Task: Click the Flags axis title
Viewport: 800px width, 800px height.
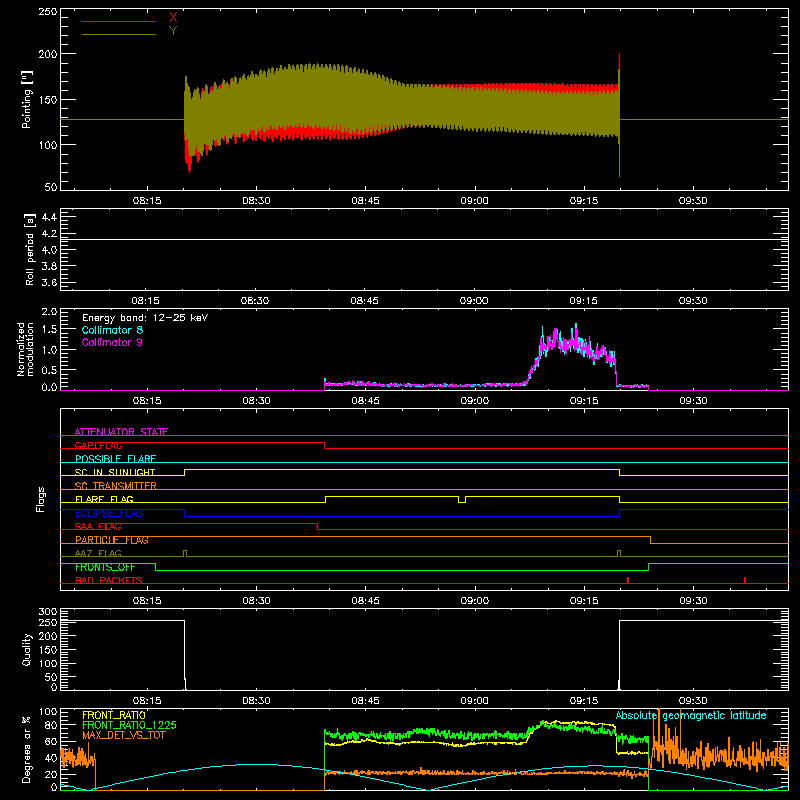Action: pos(41,499)
